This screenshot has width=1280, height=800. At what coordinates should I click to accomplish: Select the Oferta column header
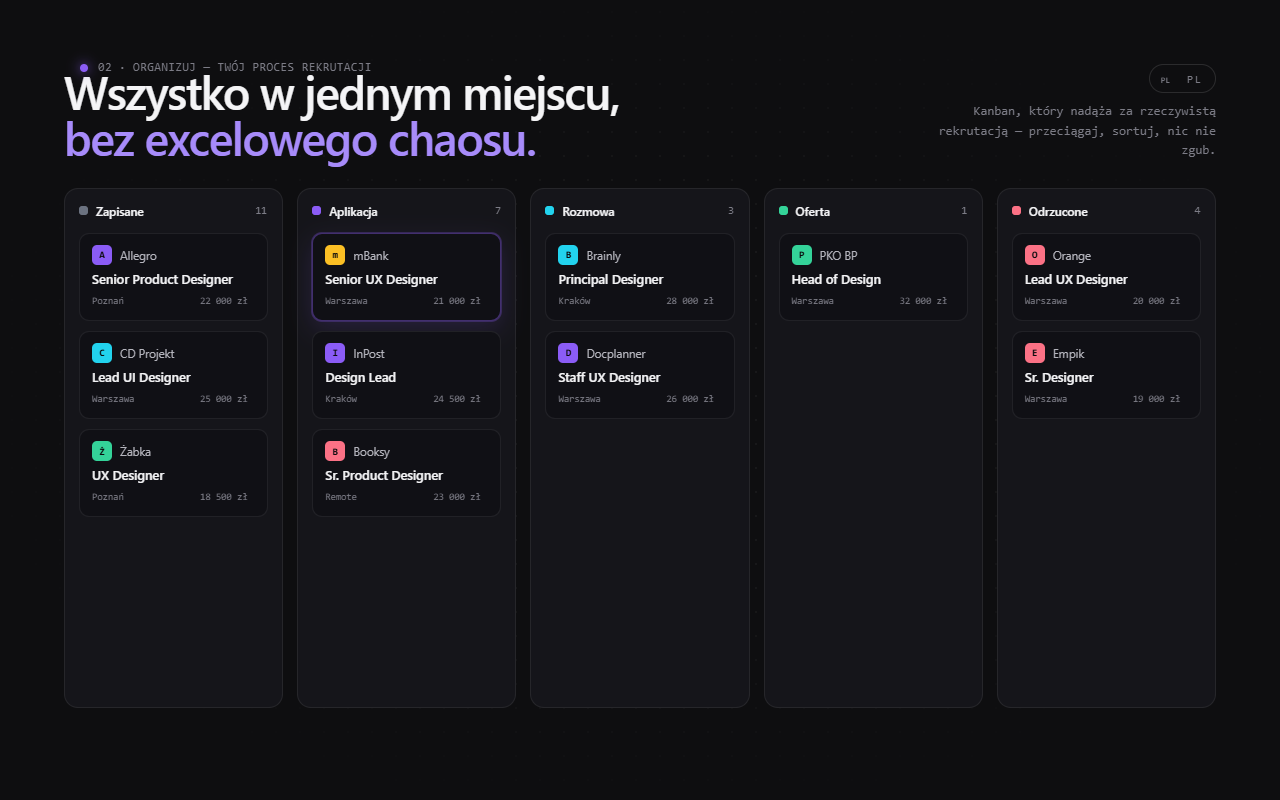[x=812, y=212]
